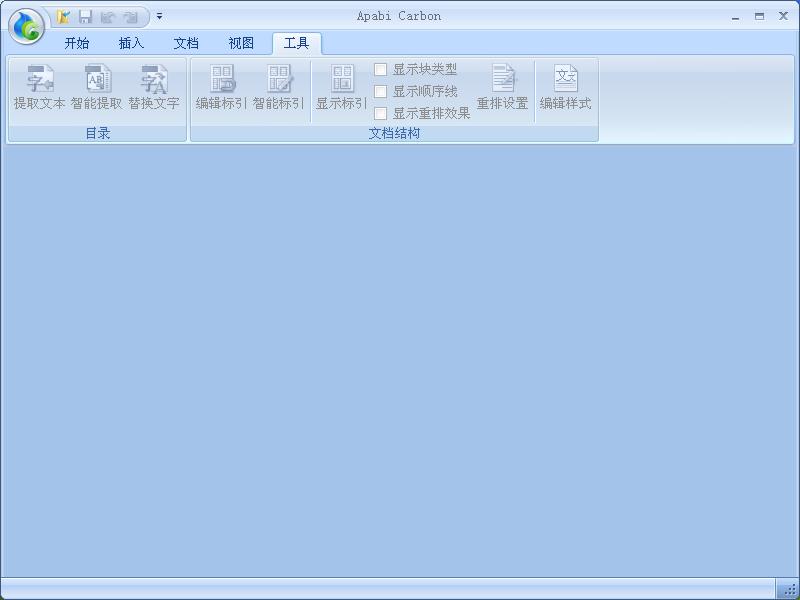Click the undo icon in quick access toolbar
Viewport: 800px width, 600px height.
click(x=108, y=17)
